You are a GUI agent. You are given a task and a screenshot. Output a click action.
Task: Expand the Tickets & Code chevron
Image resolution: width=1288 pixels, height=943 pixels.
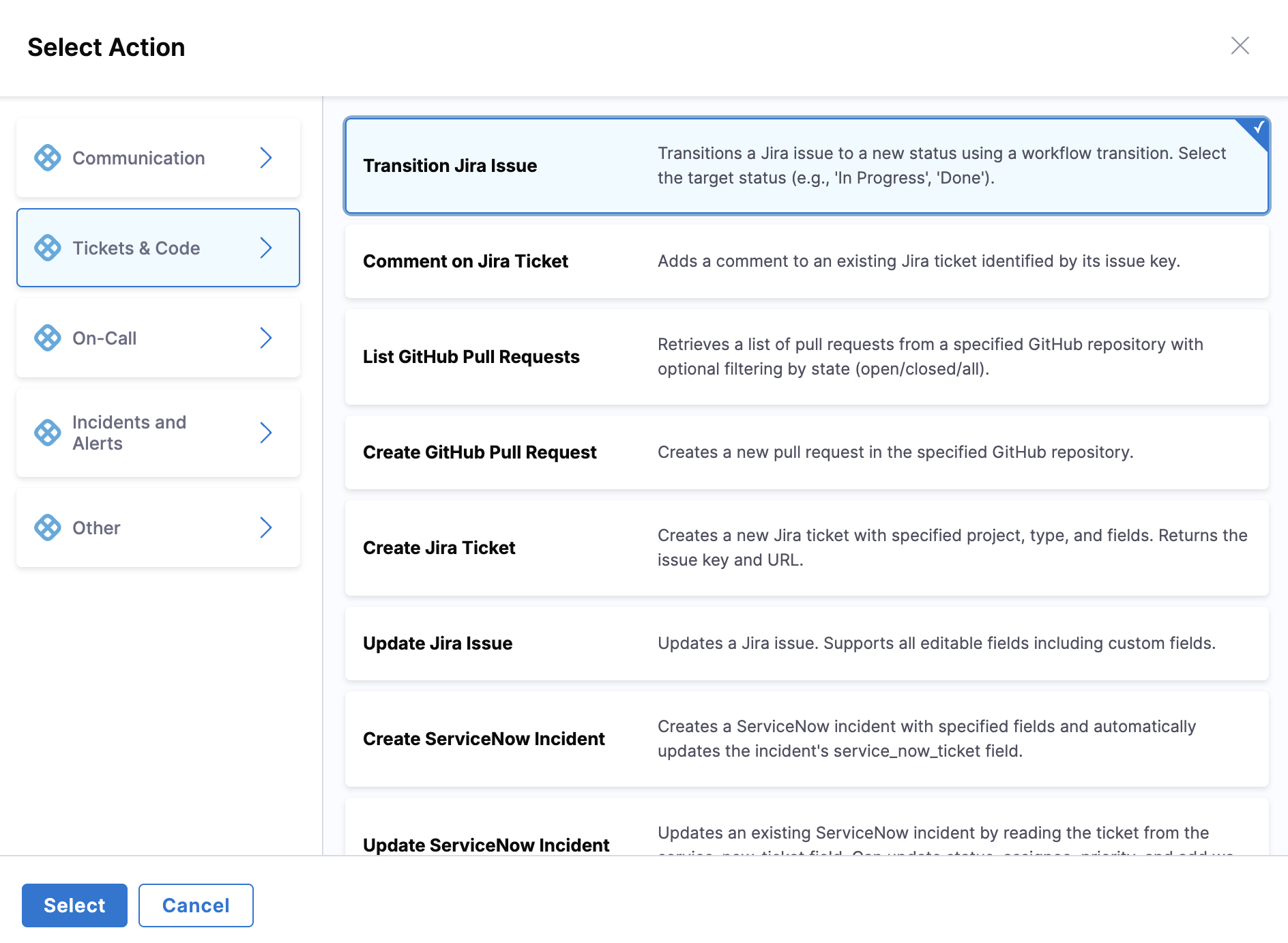[266, 248]
